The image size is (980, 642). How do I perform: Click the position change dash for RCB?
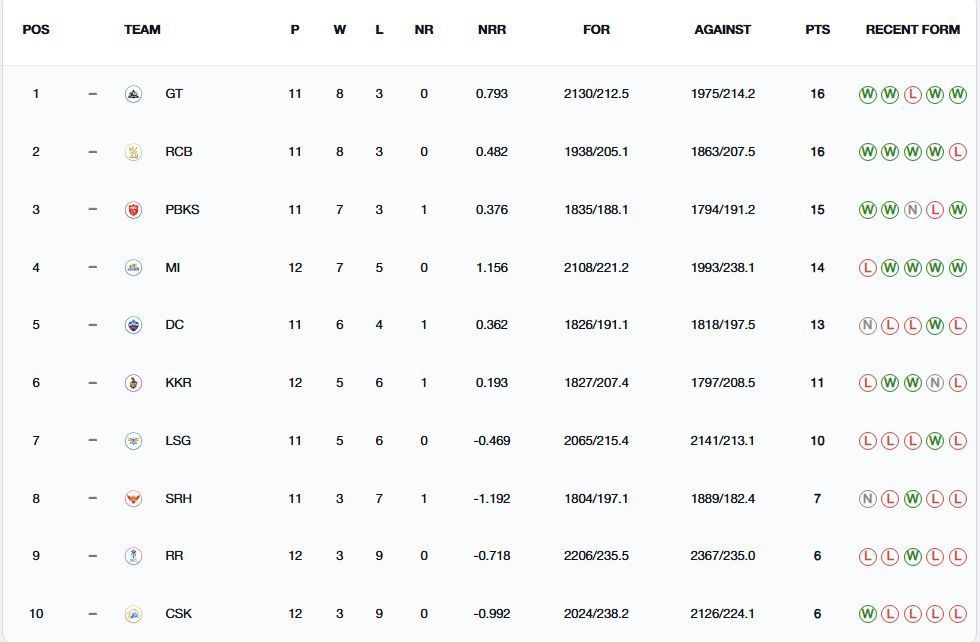(93, 152)
